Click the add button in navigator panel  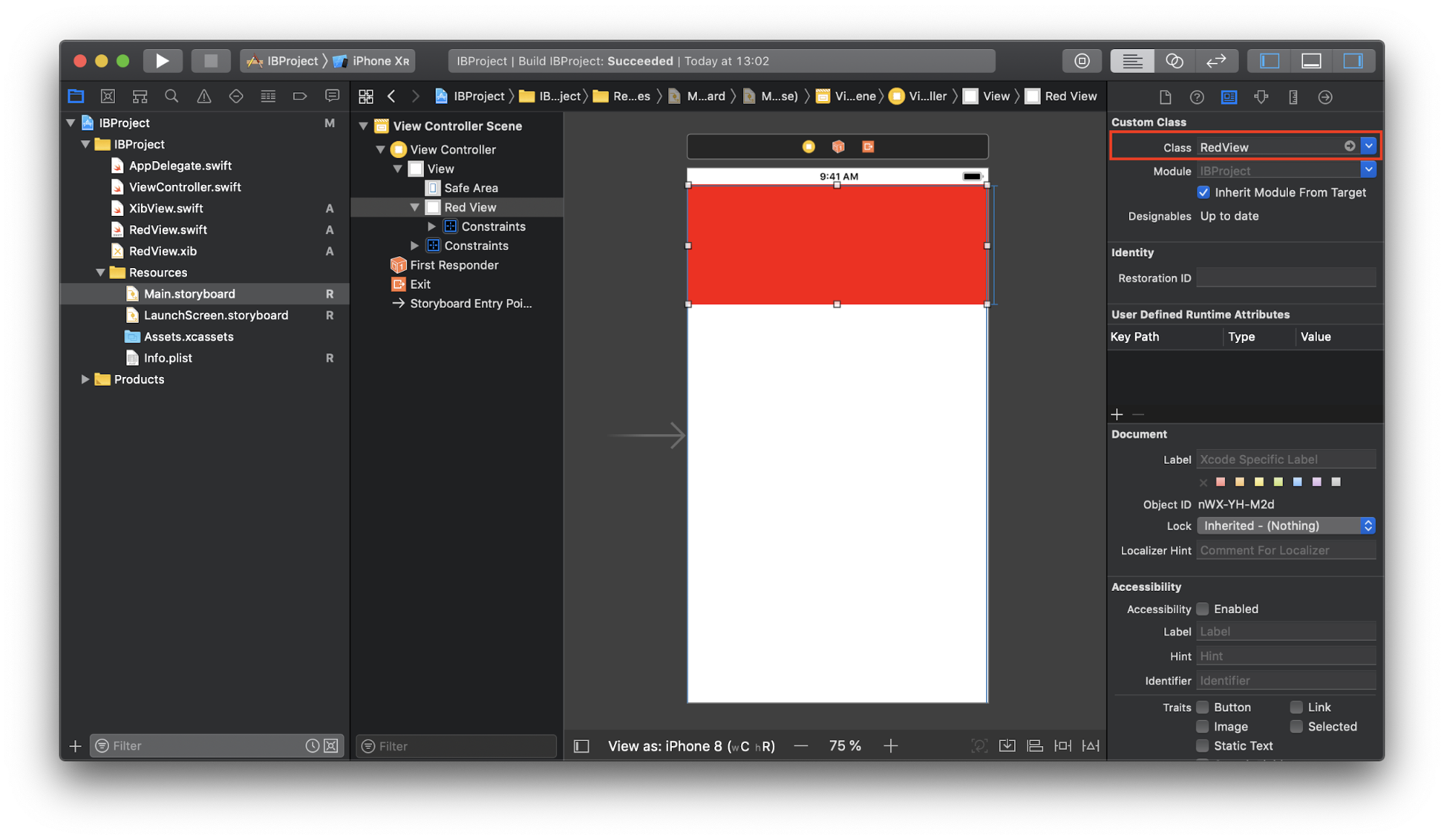pyautogui.click(x=75, y=744)
